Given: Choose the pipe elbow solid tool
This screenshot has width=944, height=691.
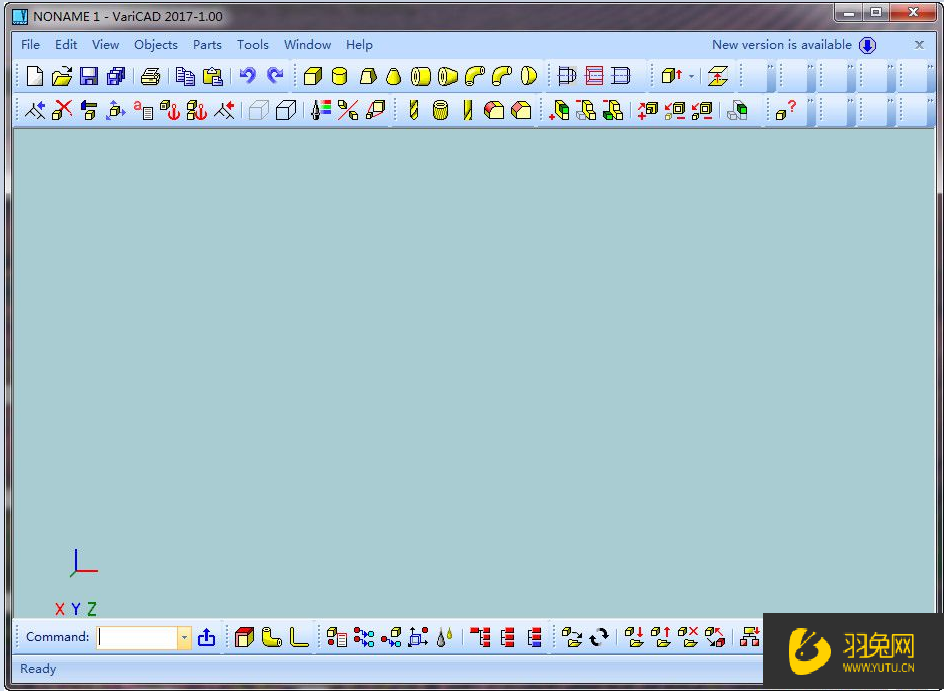Looking at the screenshot, I should tap(475, 76).
